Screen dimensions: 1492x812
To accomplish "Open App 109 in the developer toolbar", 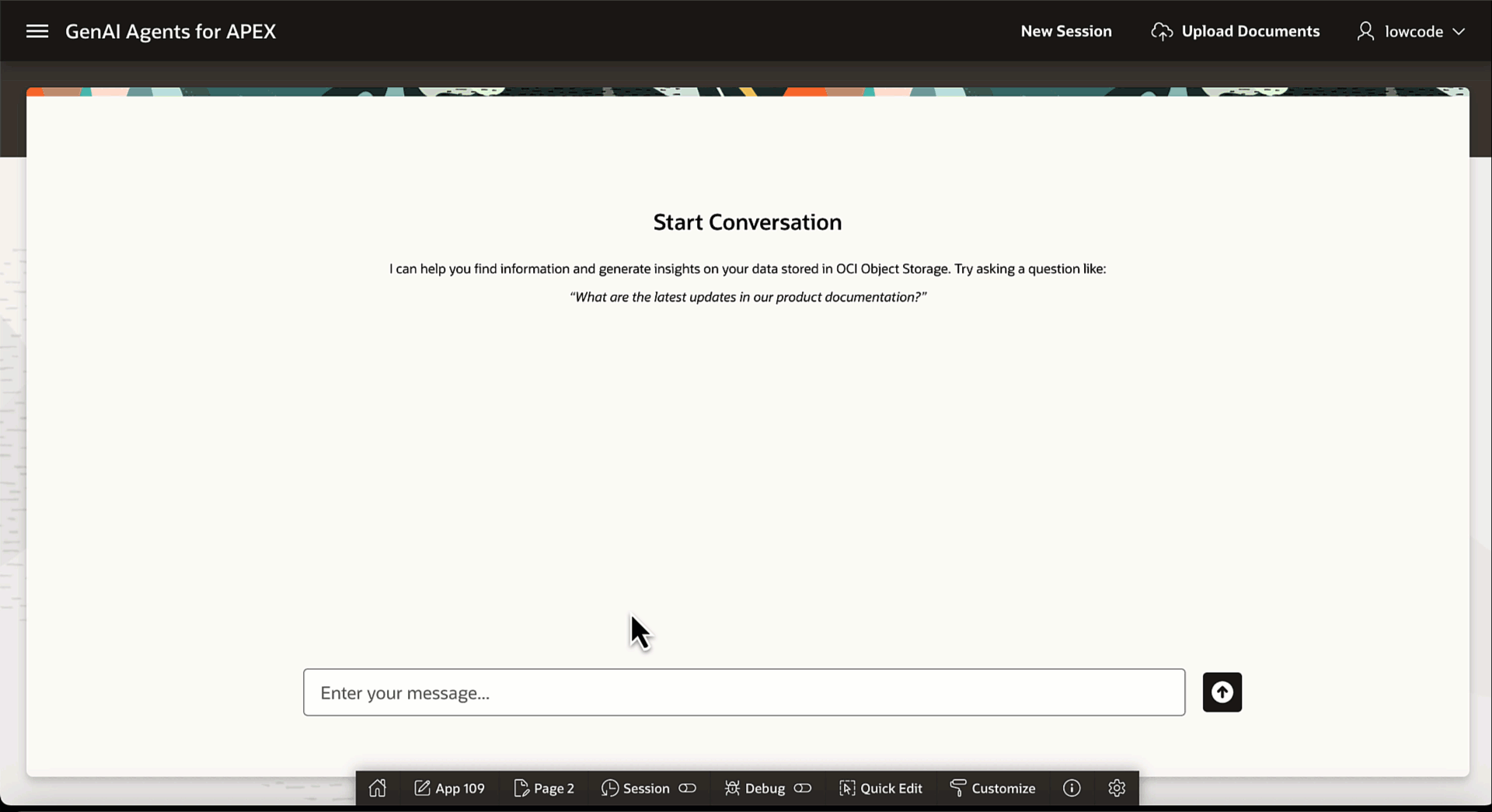I will pos(449,788).
